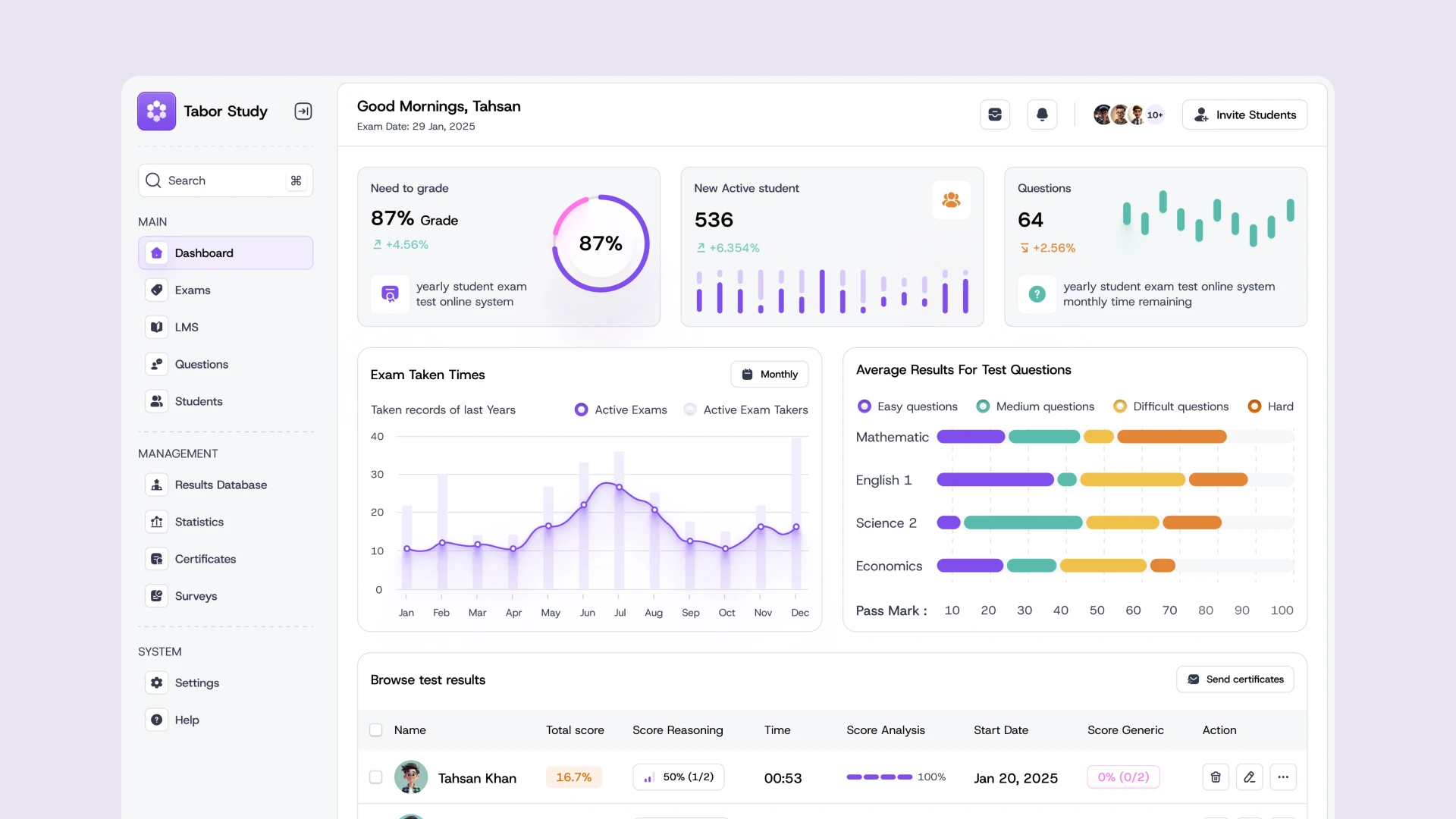The height and width of the screenshot is (819, 1456).
Task: Click the LMS book icon
Action: (156, 328)
